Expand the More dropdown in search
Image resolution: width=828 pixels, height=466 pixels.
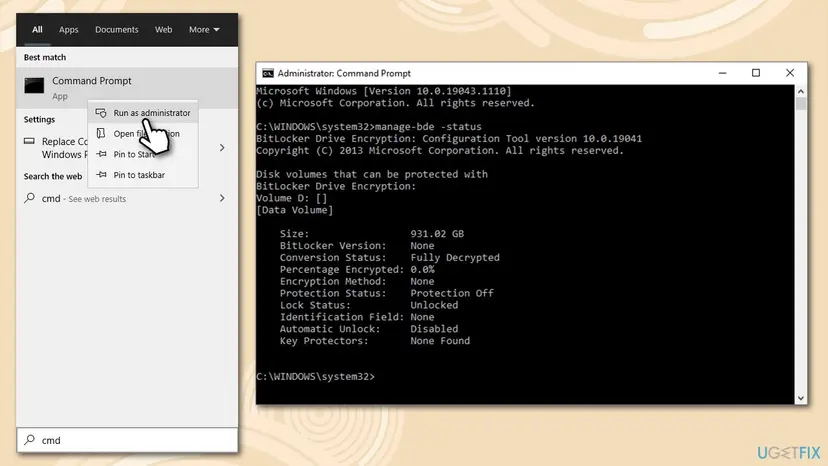click(204, 30)
